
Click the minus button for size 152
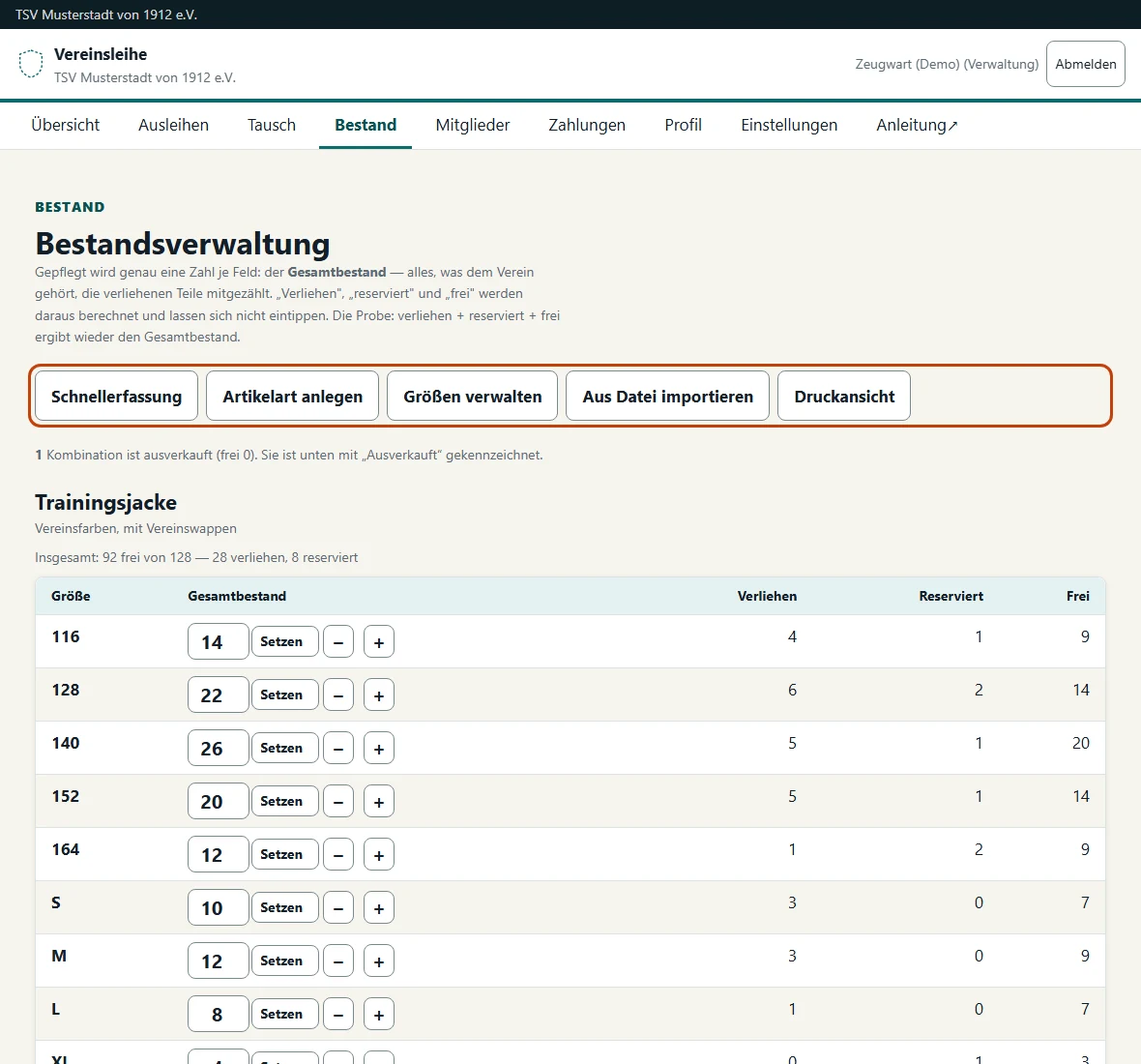click(x=338, y=801)
